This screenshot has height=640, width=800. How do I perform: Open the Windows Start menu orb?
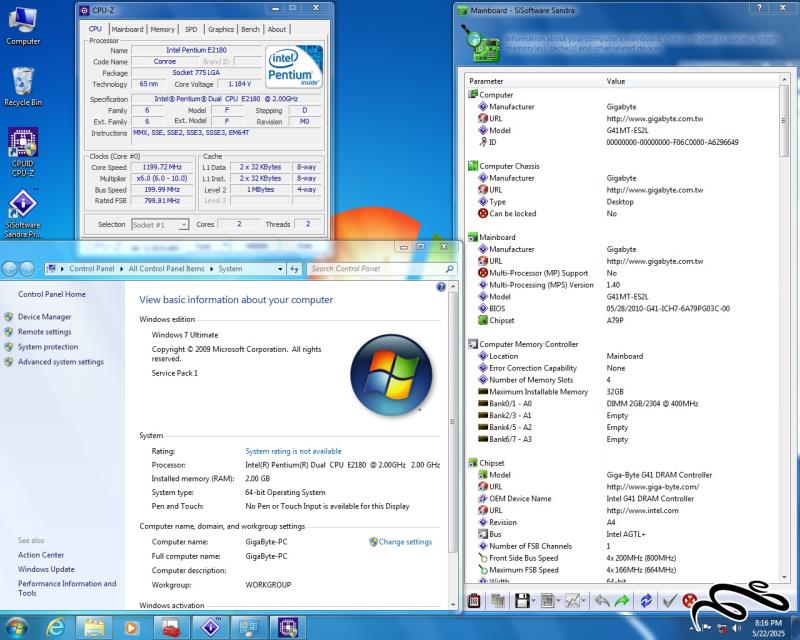(15, 627)
